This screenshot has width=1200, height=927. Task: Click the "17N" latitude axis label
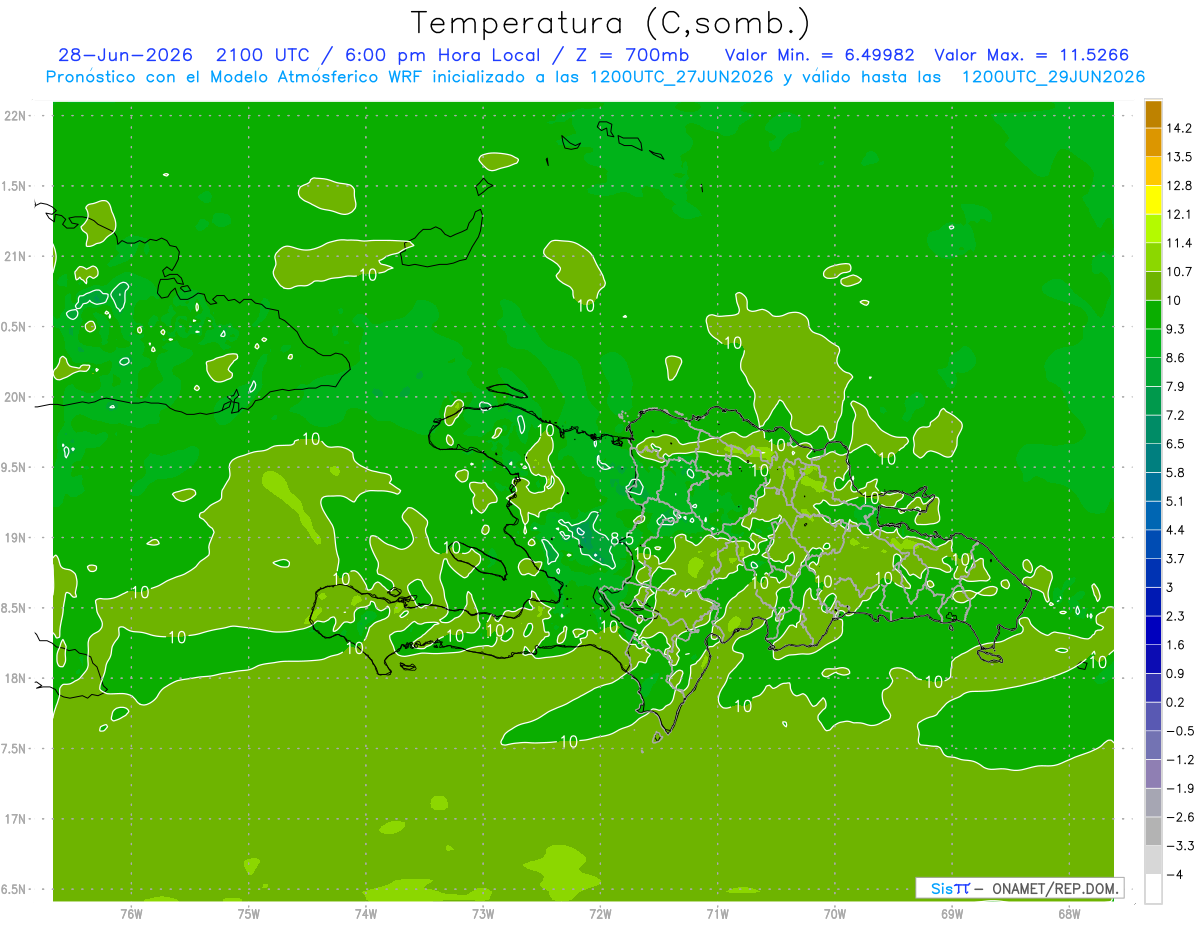[16, 819]
